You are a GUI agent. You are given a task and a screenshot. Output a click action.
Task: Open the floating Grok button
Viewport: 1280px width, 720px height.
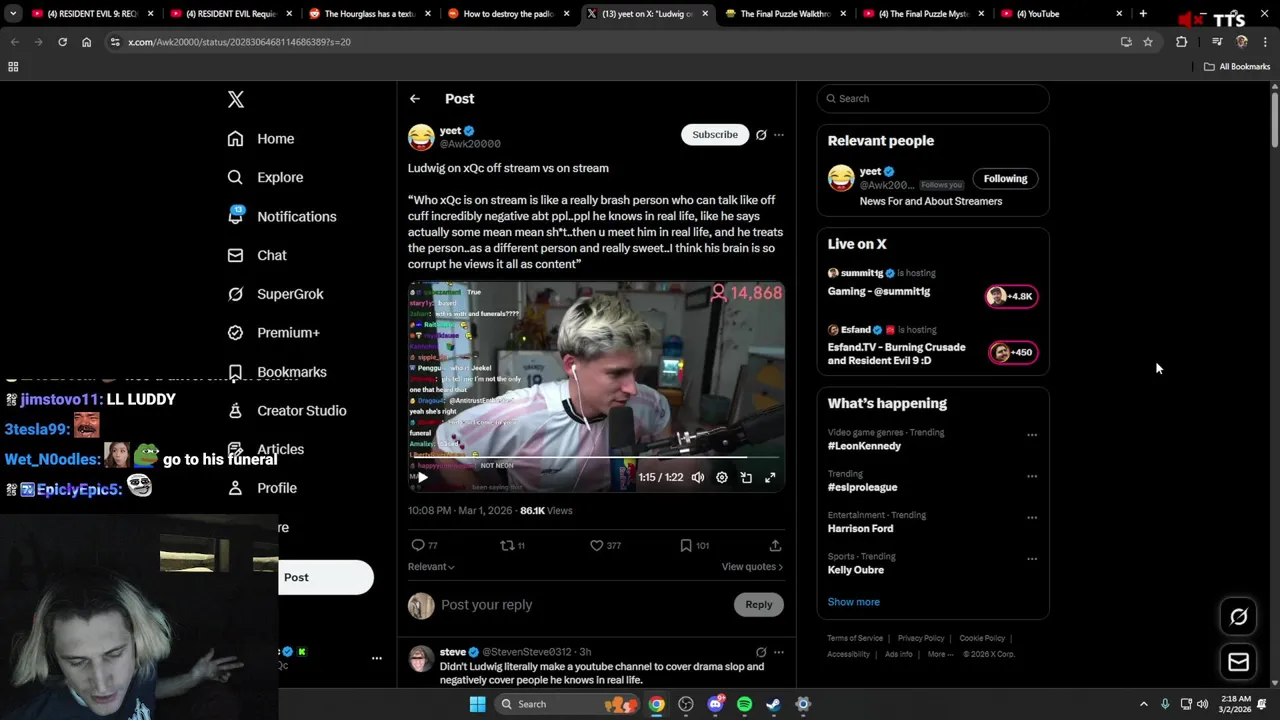[x=1238, y=617]
